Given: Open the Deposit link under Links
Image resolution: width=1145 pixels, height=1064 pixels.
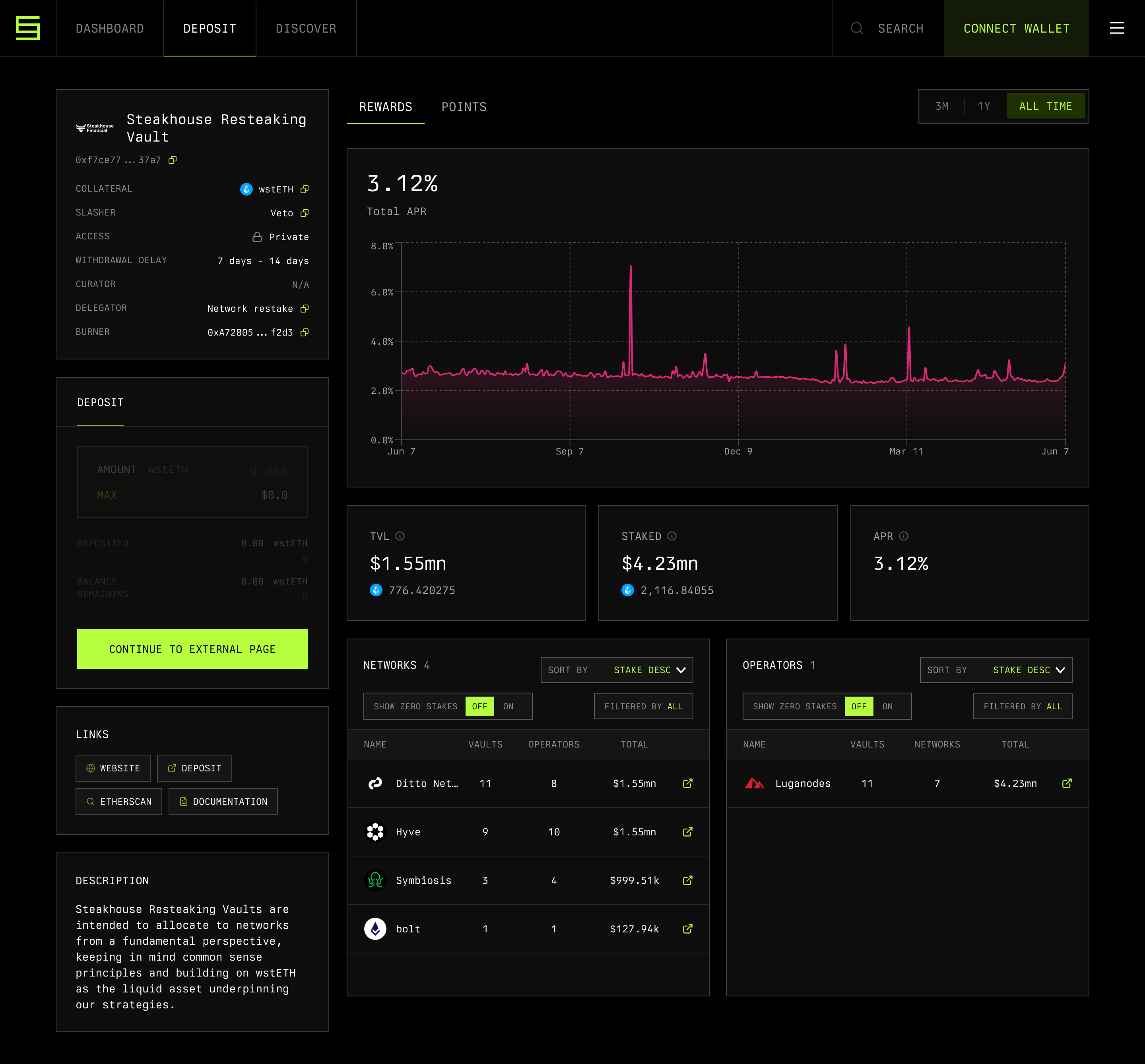Looking at the screenshot, I should [194, 768].
